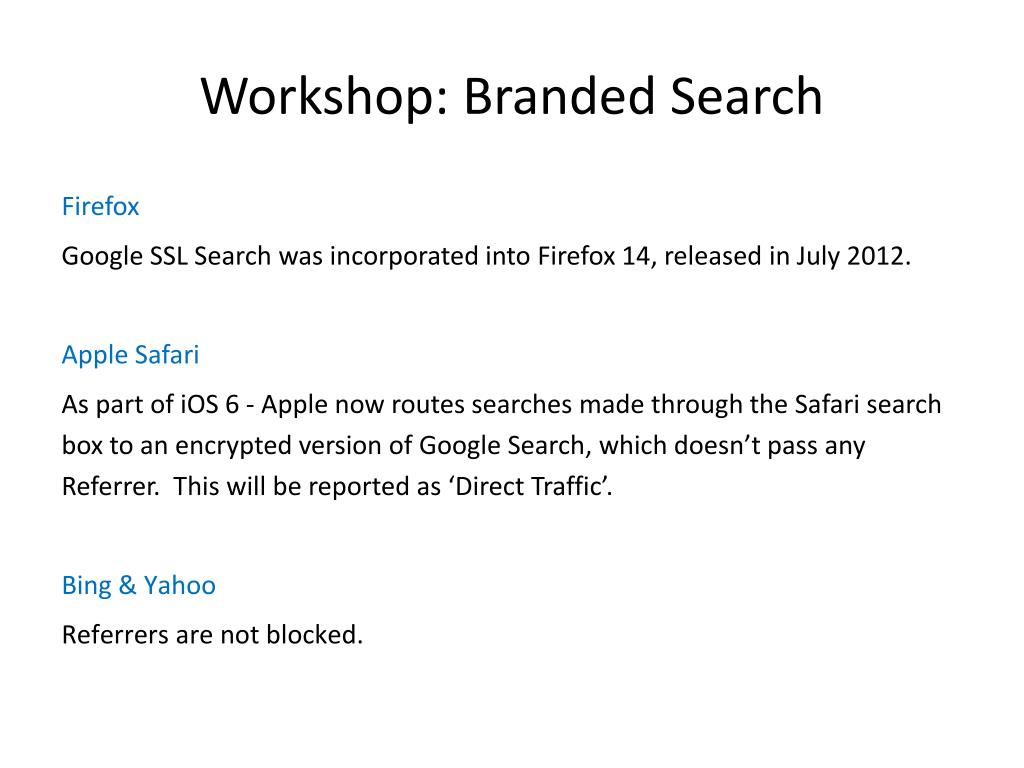Screen dimensions: 1024x768
Task: Click the phrase 'Google Search, which doesn't pass any'
Action: pos(642,445)
